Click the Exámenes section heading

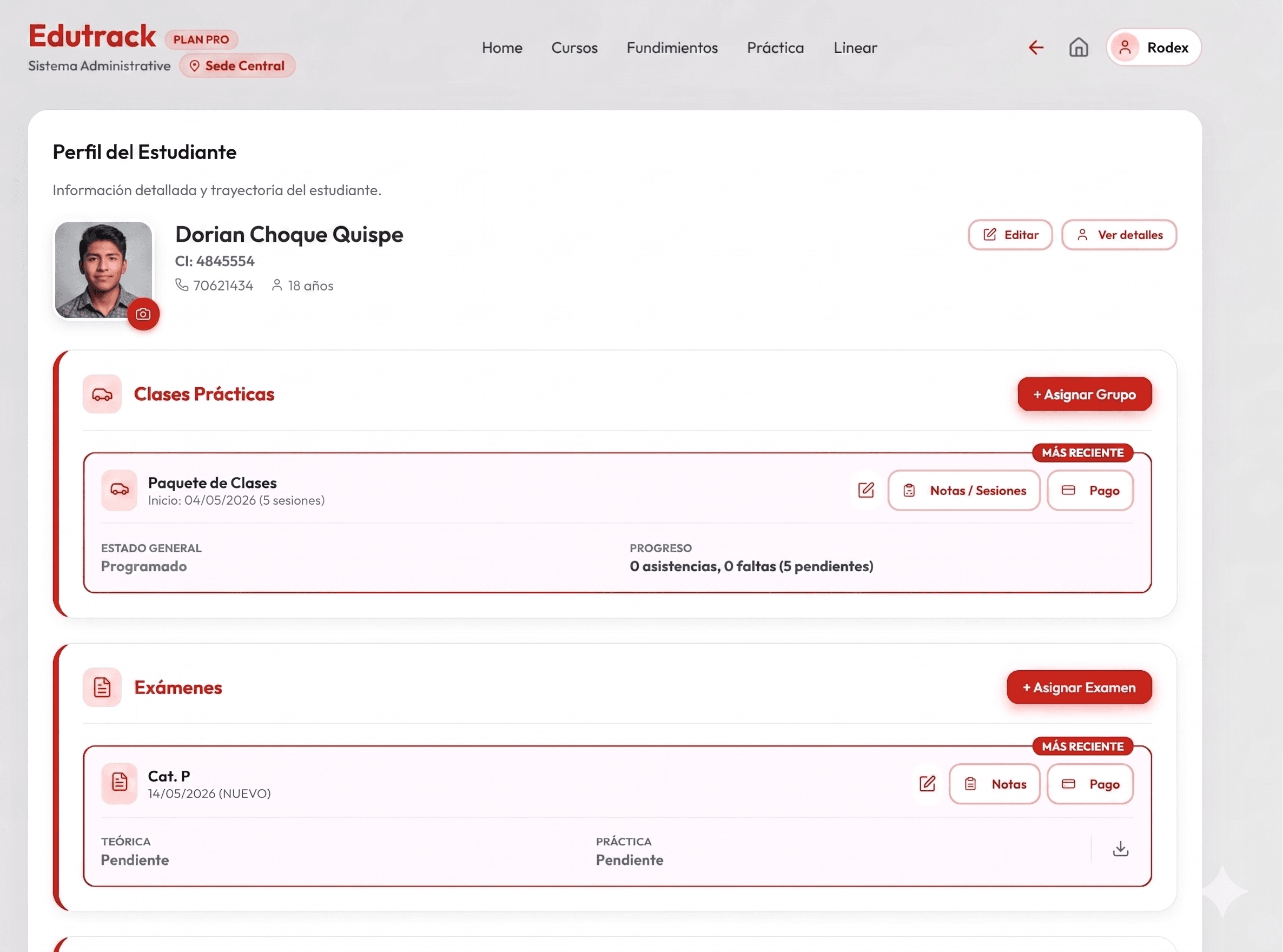click(x=178, y=687)
